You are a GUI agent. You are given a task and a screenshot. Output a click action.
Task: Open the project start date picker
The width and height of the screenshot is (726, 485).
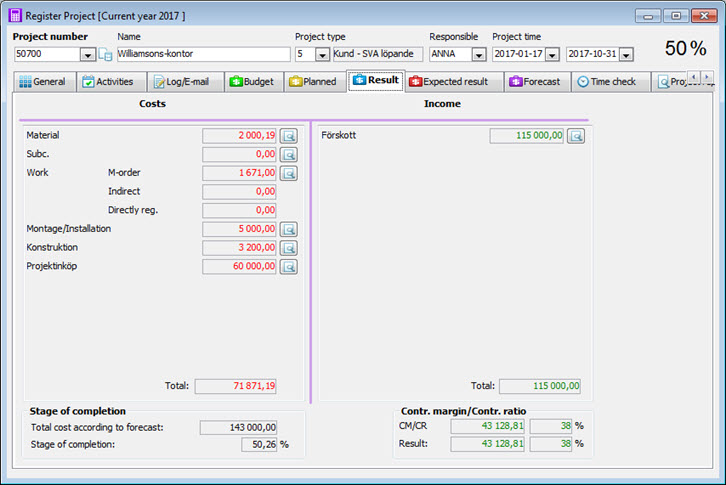click(552, 55)
